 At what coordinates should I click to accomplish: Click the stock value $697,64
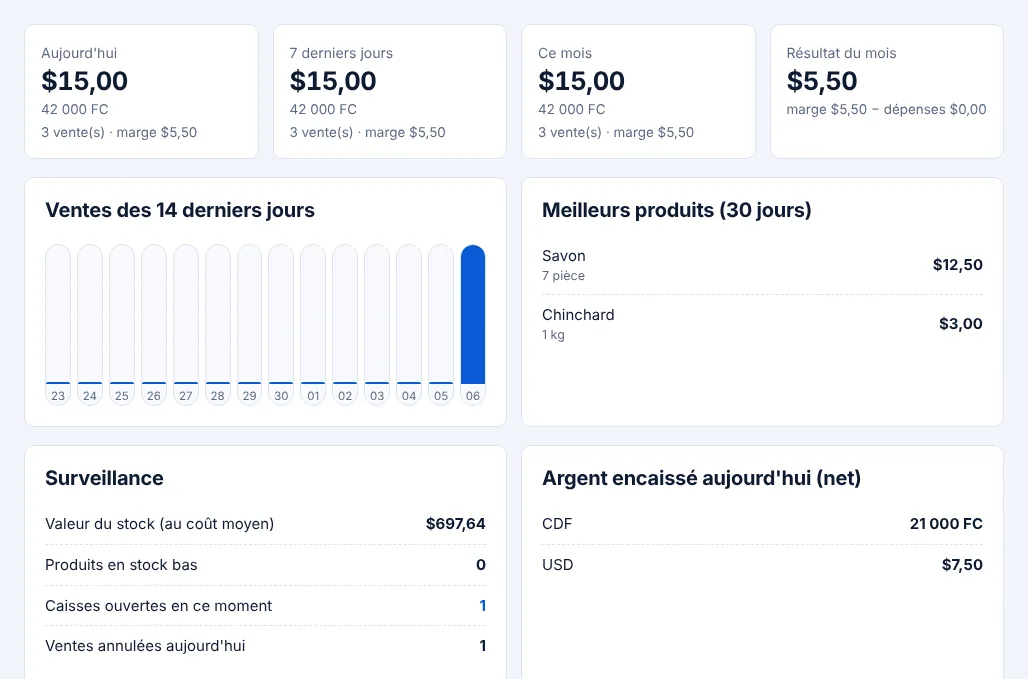pyautogui.click(x=456, y=524)
